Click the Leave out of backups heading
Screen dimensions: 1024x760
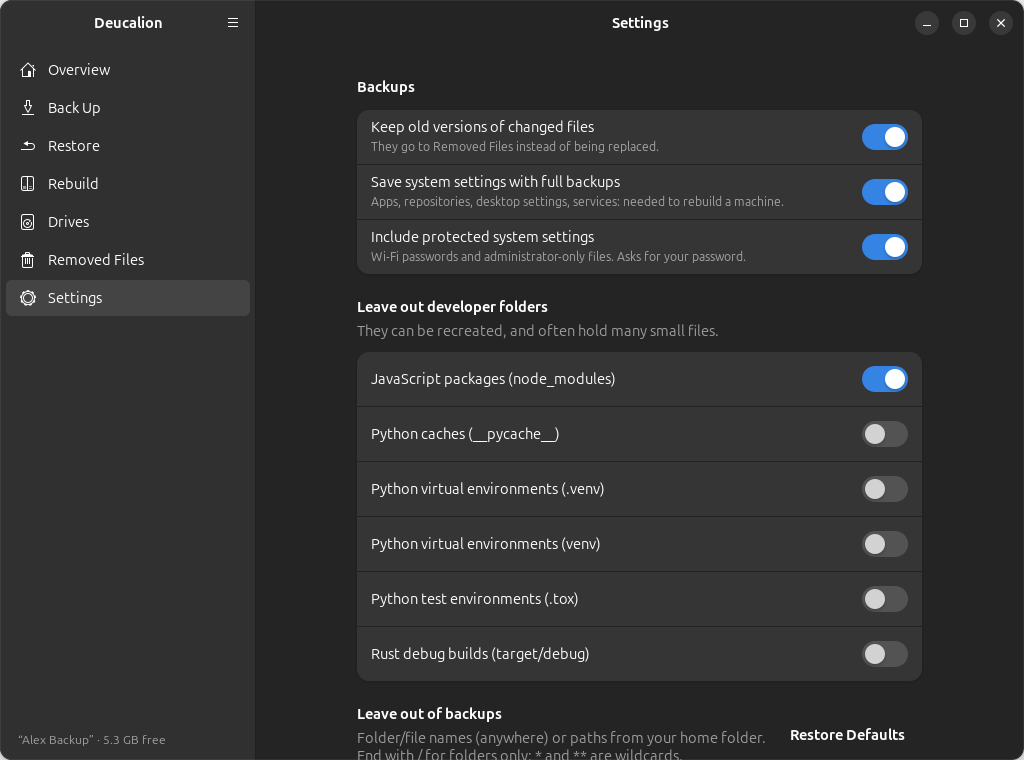coord(429,714)
